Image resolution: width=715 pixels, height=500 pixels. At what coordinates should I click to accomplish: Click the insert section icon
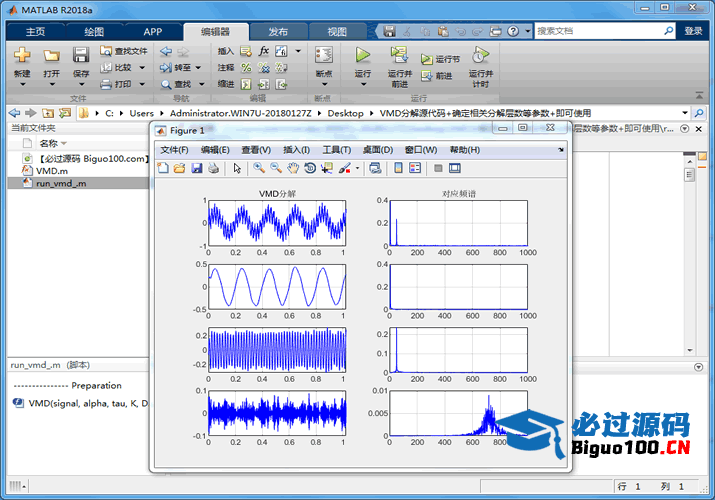pyautogui.click(x=246, y=51)
